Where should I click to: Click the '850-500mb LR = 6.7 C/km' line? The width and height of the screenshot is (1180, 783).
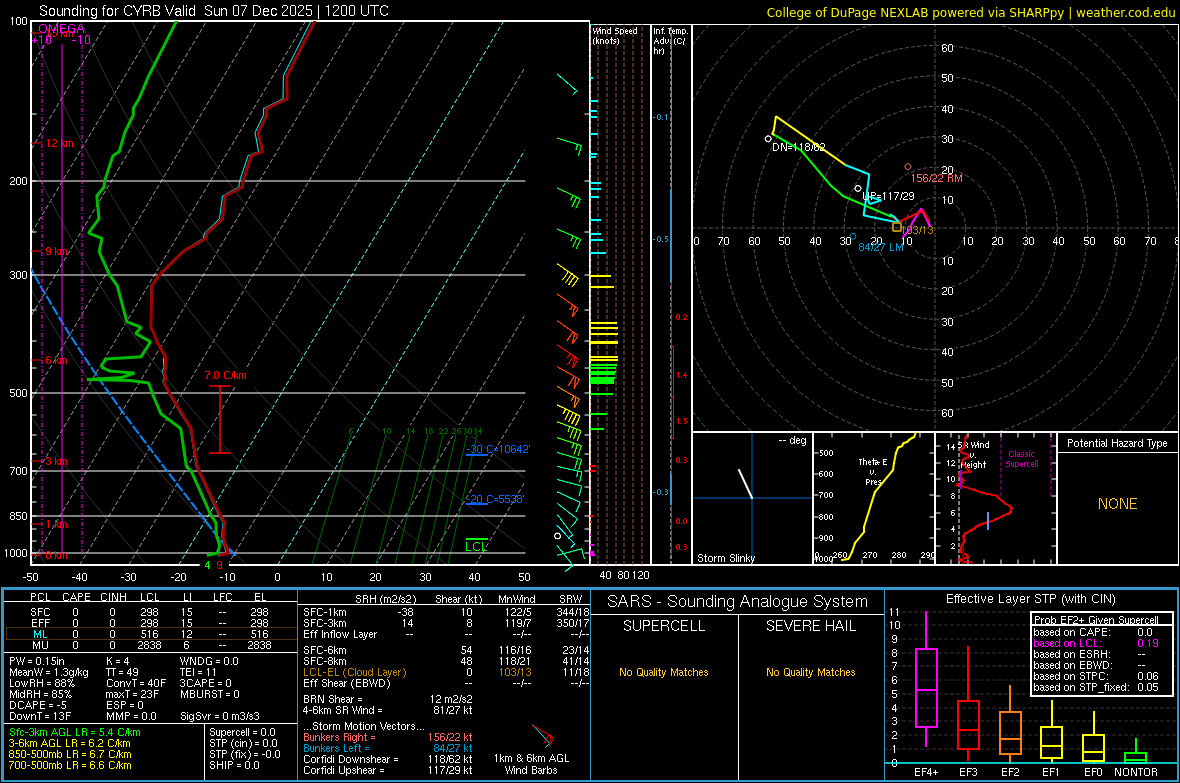point(70,754)
